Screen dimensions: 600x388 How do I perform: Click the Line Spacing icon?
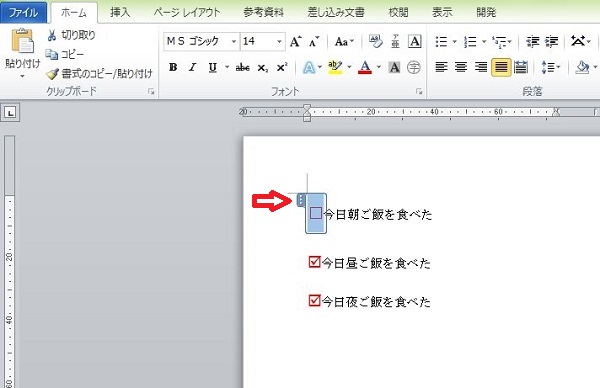[548, 68]
